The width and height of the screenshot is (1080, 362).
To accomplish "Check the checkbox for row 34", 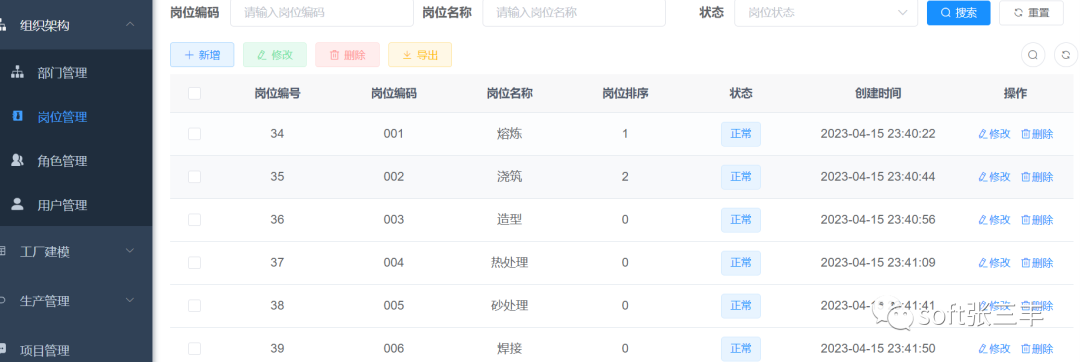I will coord(194,134).
